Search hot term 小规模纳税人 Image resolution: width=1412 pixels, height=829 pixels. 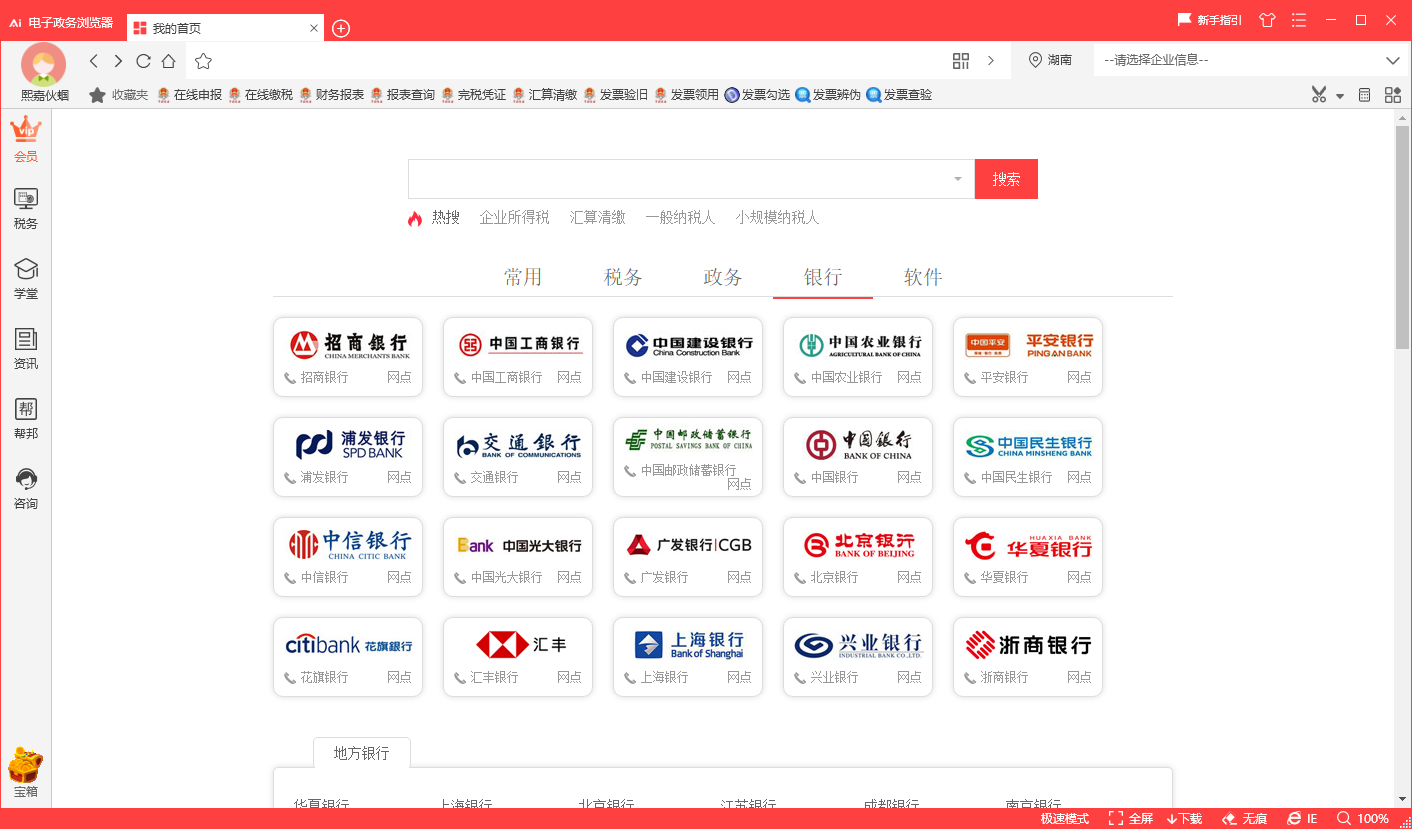778,217
